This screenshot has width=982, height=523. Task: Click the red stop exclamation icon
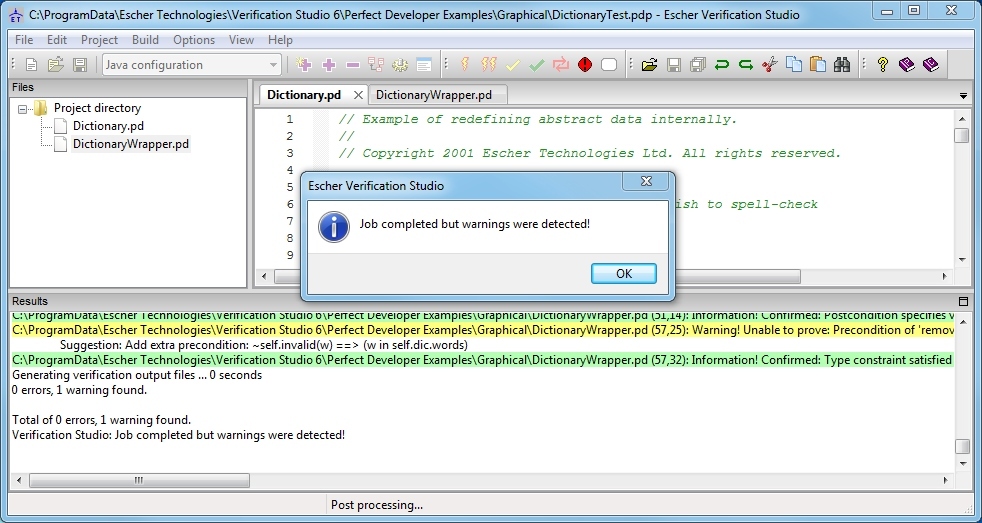[585, 65]
